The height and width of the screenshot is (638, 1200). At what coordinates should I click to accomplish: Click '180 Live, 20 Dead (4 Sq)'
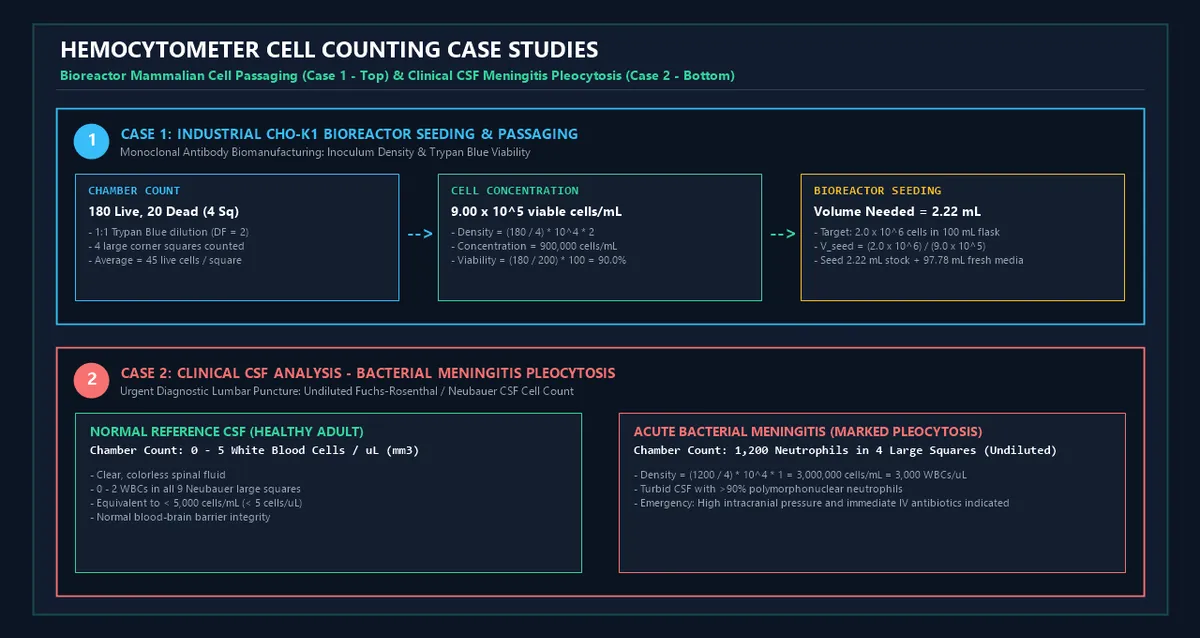(x=163, y=212)
